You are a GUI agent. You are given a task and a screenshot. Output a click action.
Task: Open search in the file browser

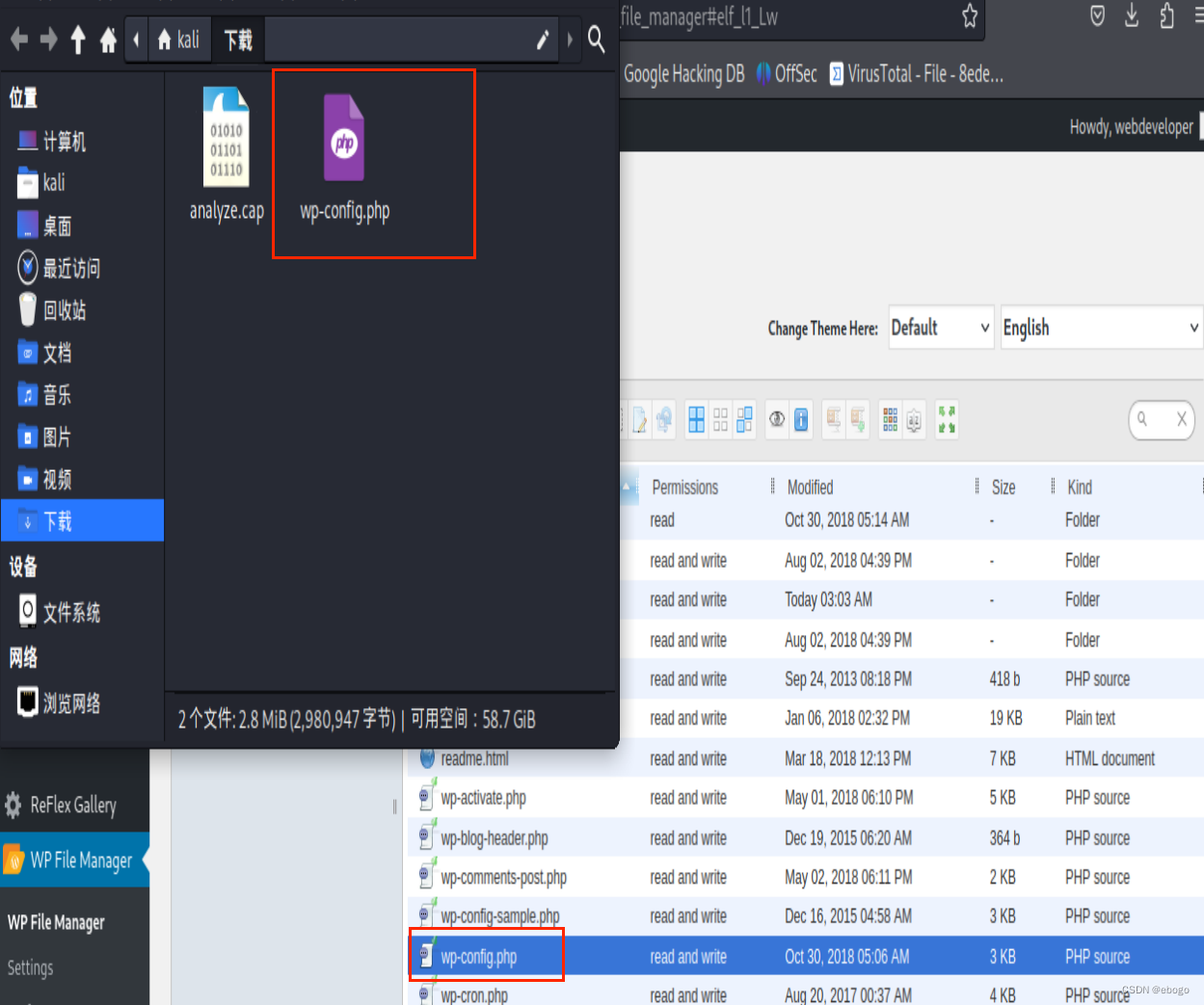597,40
